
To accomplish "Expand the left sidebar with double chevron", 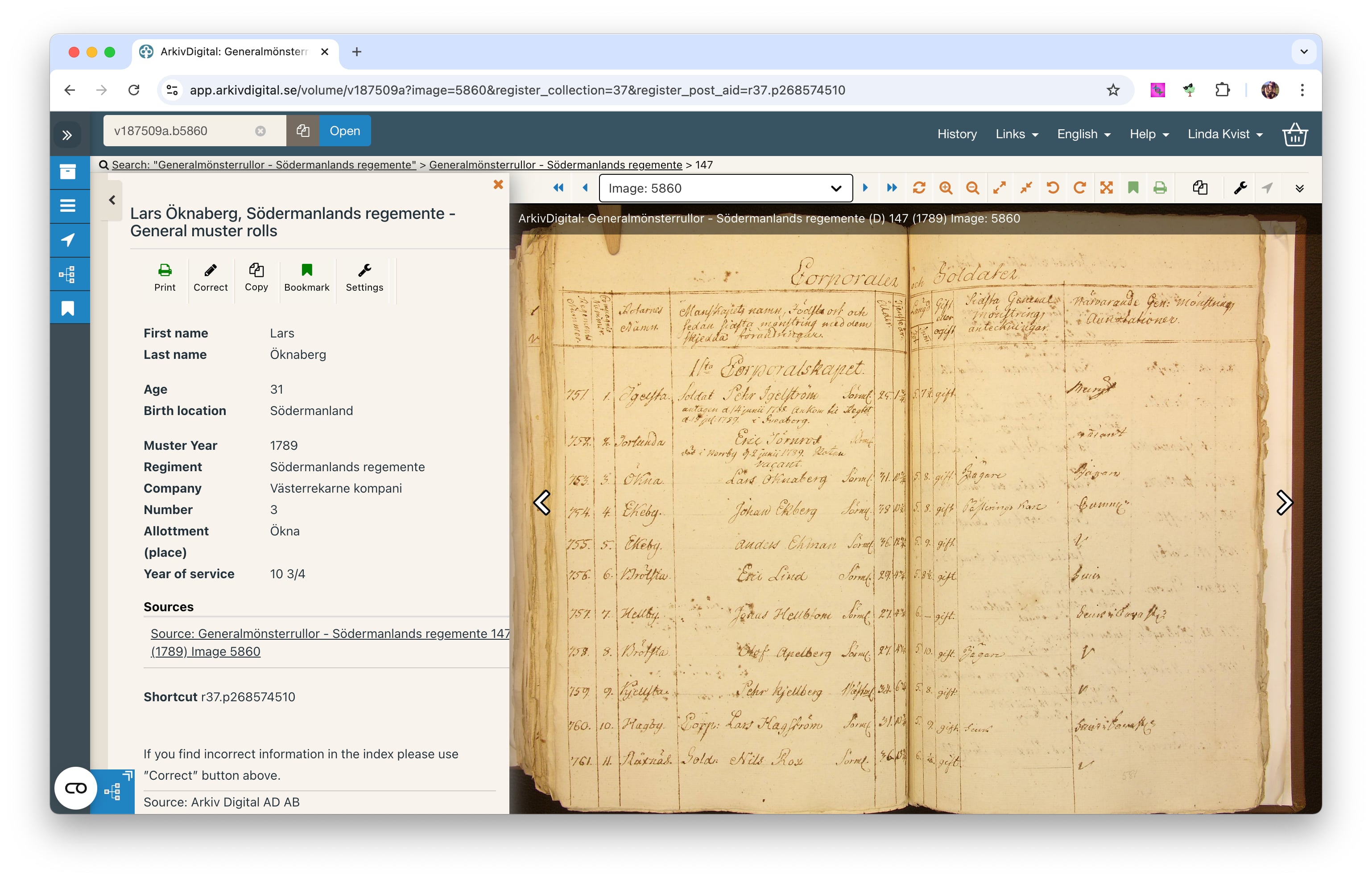I will pos(67,135).
